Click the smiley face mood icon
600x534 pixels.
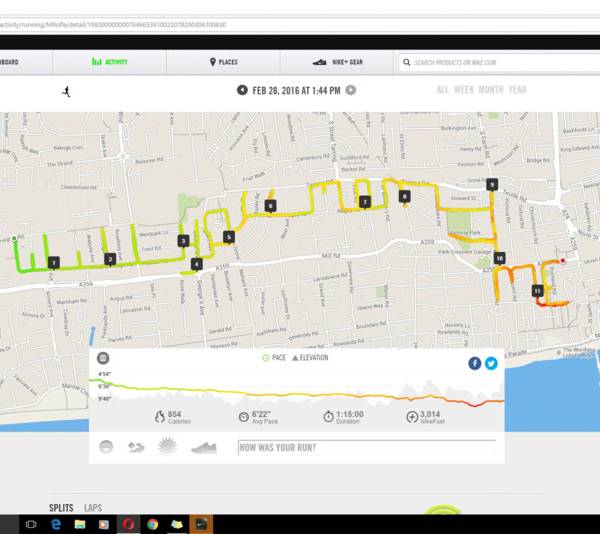pos(108,447)
